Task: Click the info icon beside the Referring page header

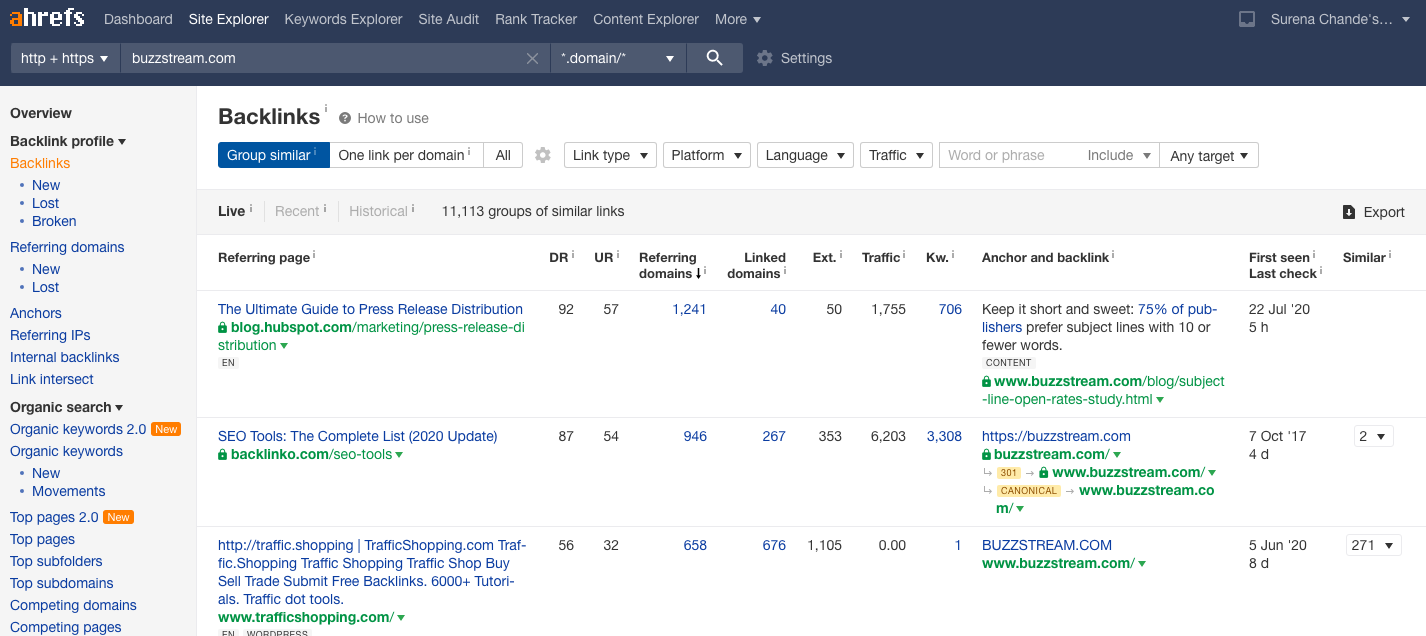Action: coord(314,255)
